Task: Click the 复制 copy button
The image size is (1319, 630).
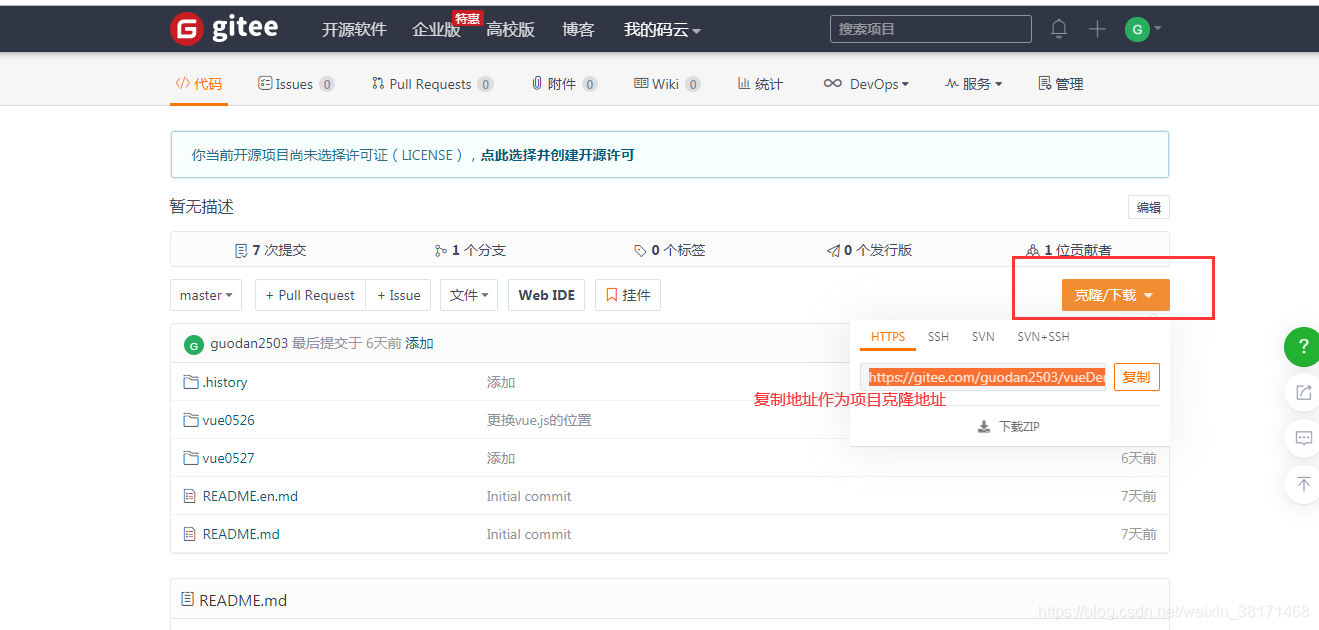Action: (x=1136, y=377)
